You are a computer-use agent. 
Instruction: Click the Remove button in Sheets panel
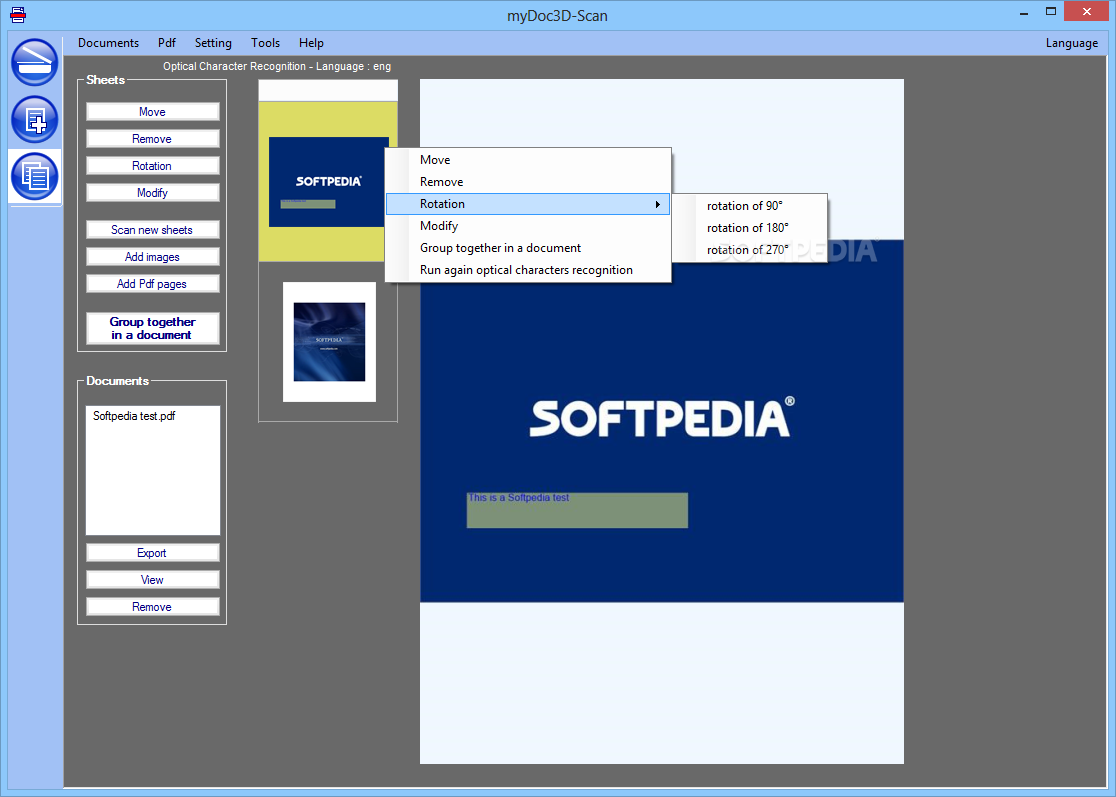tap(152, 139)
